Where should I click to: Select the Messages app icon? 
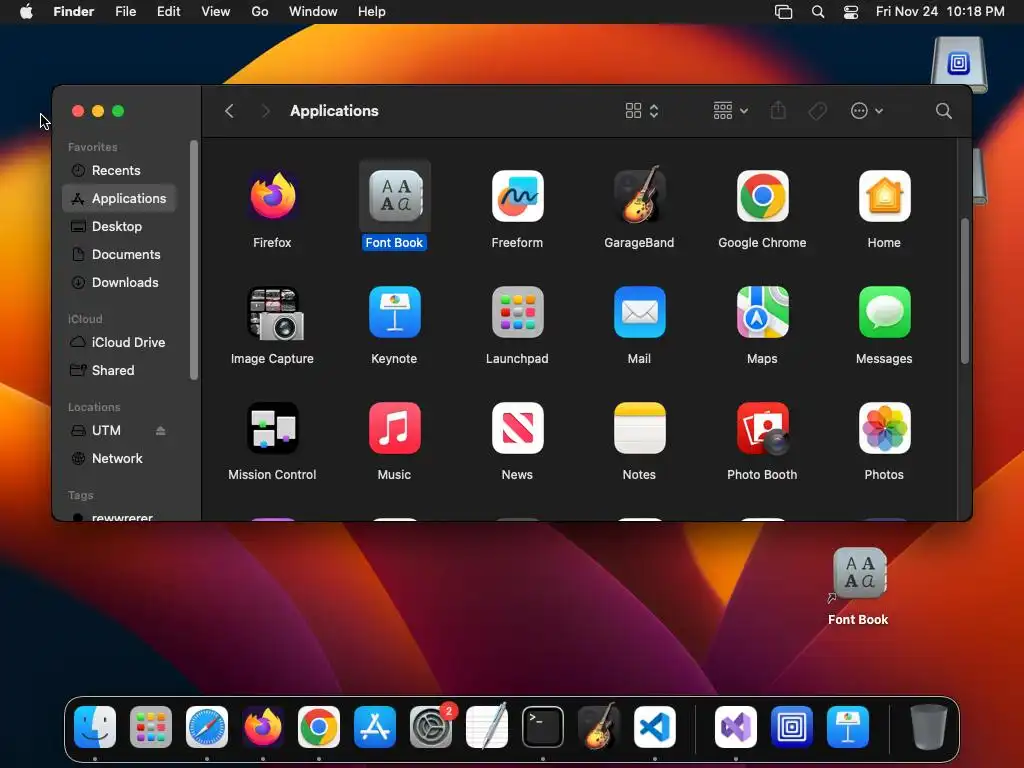884,312
